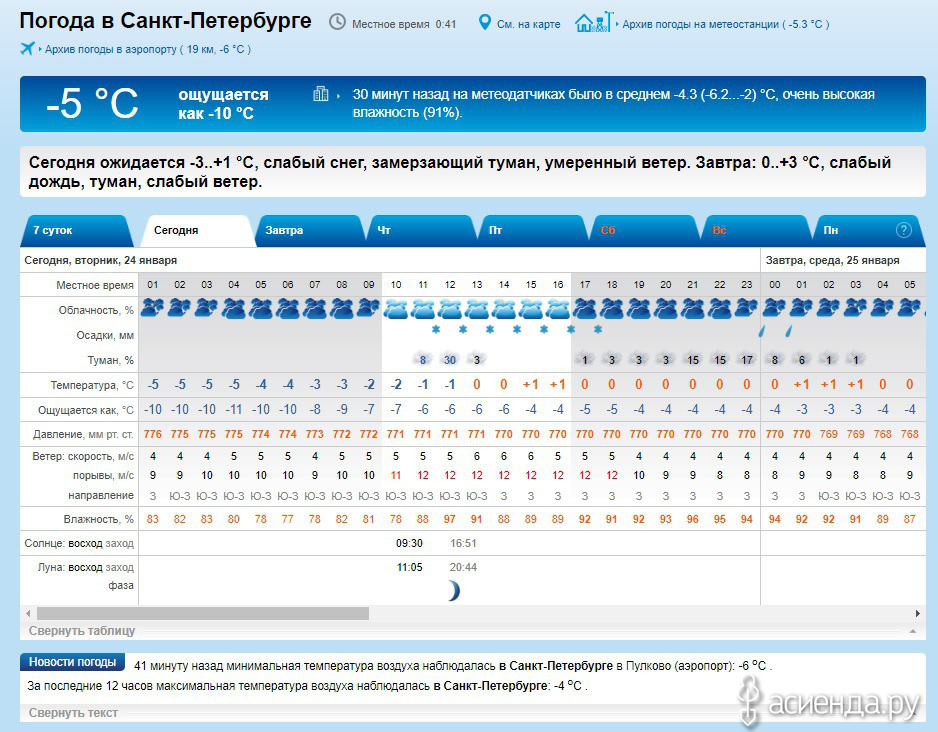Click the map pin icon

point(485,23)
